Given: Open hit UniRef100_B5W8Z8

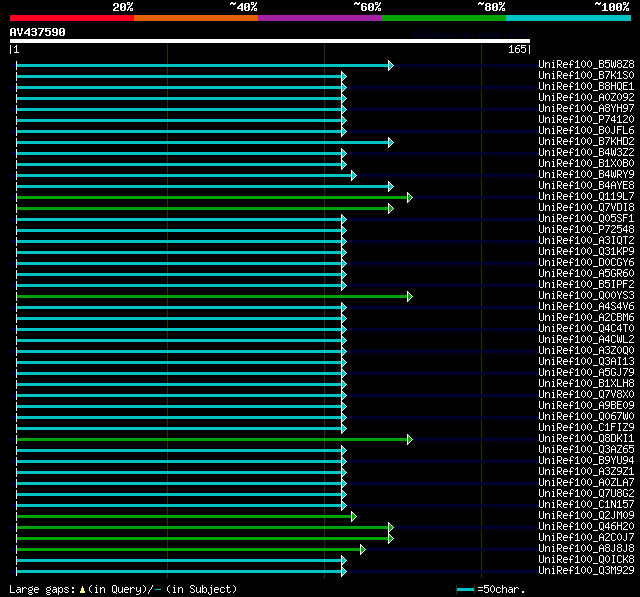Looking at the screenshot, I should point(586,64).
